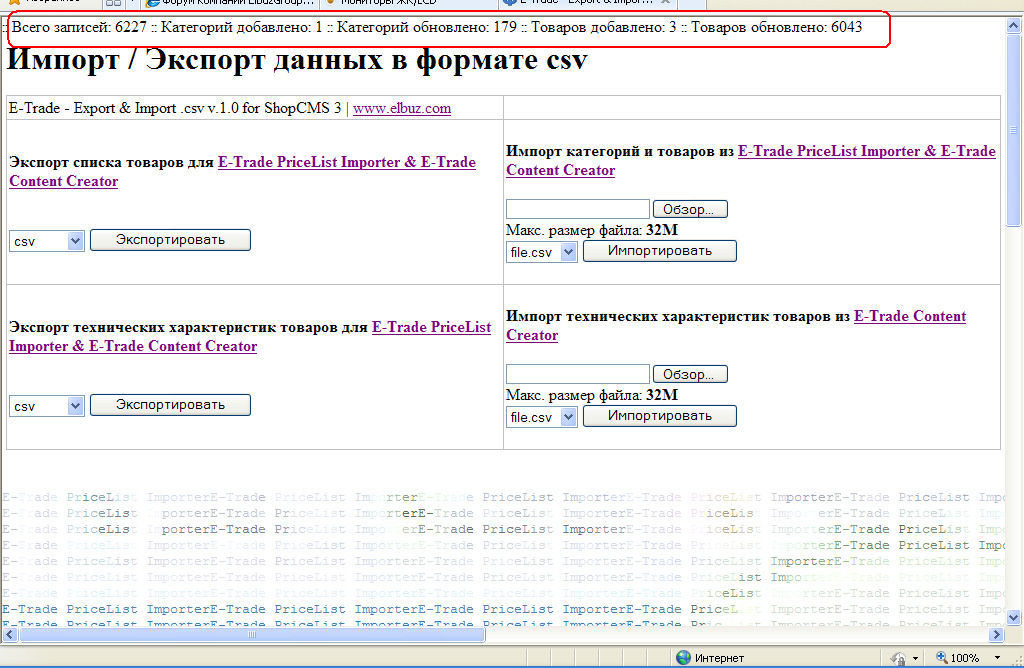Click the 'Товаров обновлено: 6043' text
Image resolution: width=1024 pixels, height=668 pixels.
point(776,27)
